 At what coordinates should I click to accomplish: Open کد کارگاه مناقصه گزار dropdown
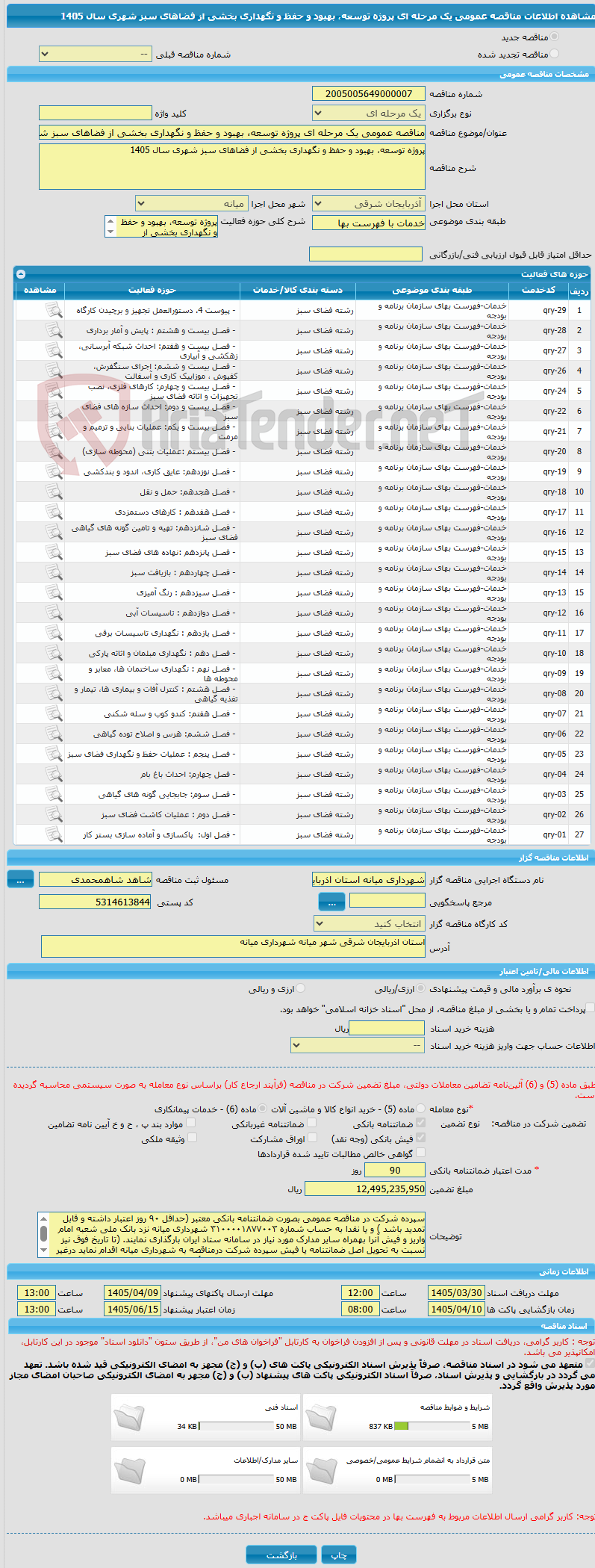pyautogui.click(x=370, y=924)
